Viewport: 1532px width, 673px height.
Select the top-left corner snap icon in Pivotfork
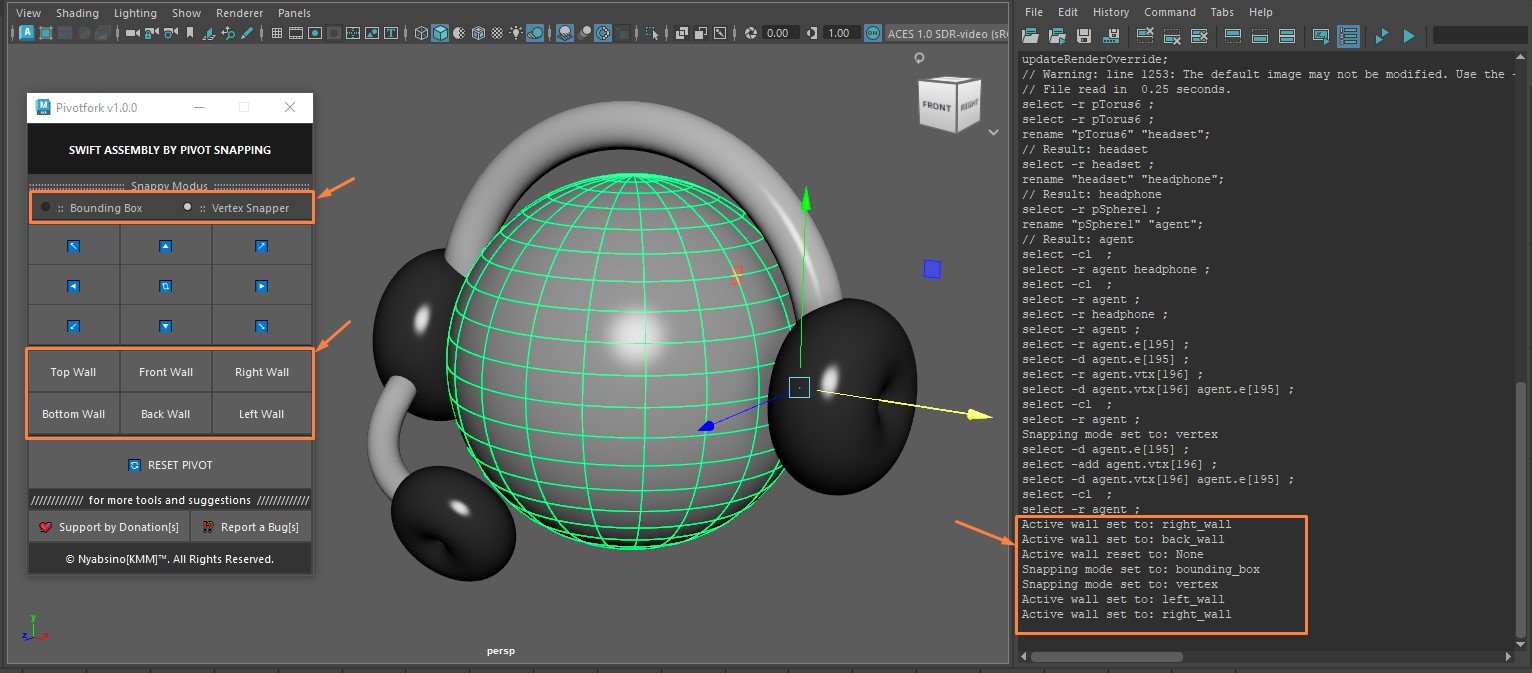click(73, 244)
